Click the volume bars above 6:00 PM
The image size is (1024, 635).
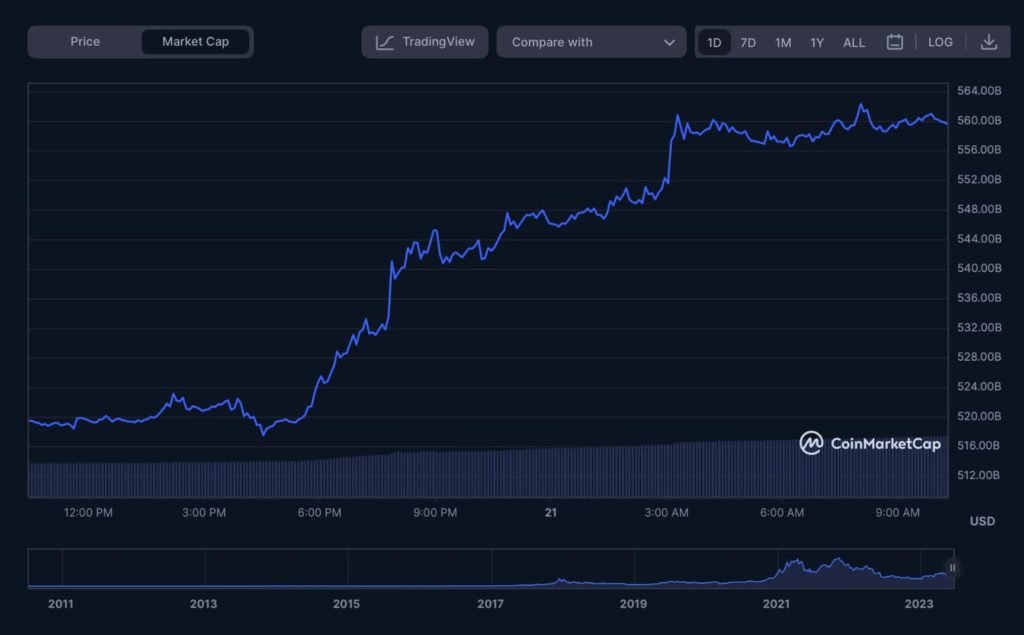click(x=320, y=477)
